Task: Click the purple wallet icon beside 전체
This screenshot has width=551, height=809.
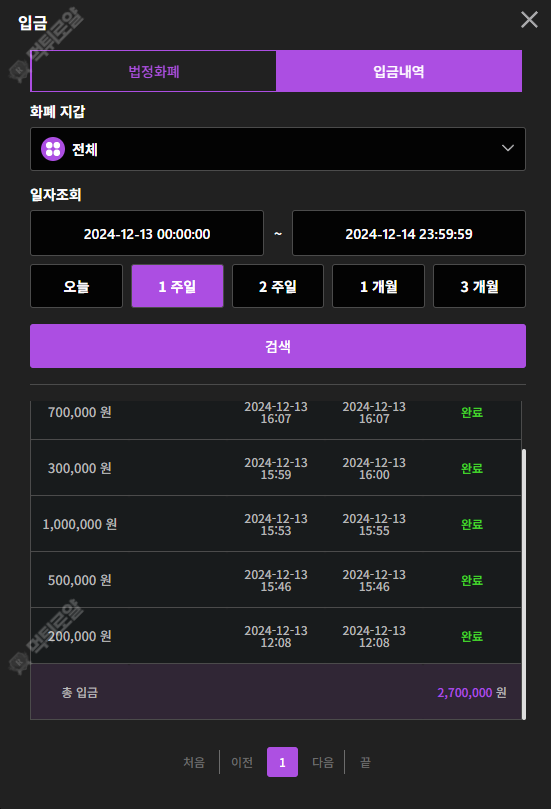Action: pos(53,149)
